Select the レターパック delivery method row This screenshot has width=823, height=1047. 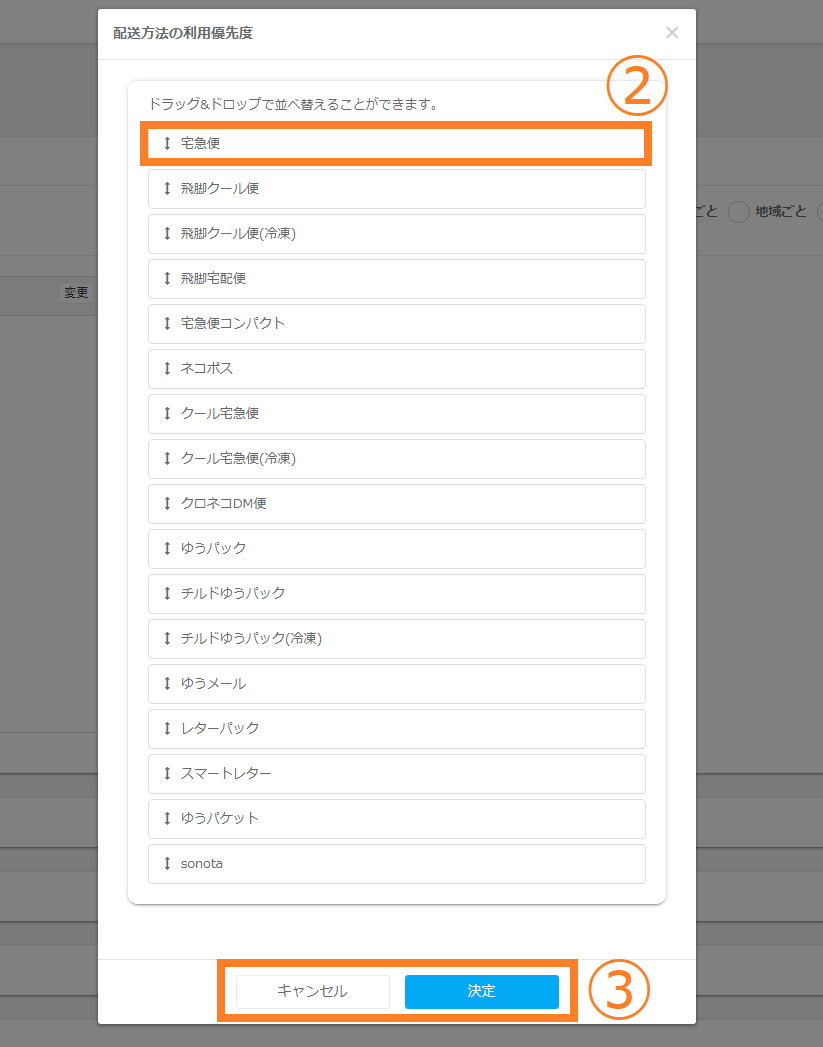(x=396, y=728)
